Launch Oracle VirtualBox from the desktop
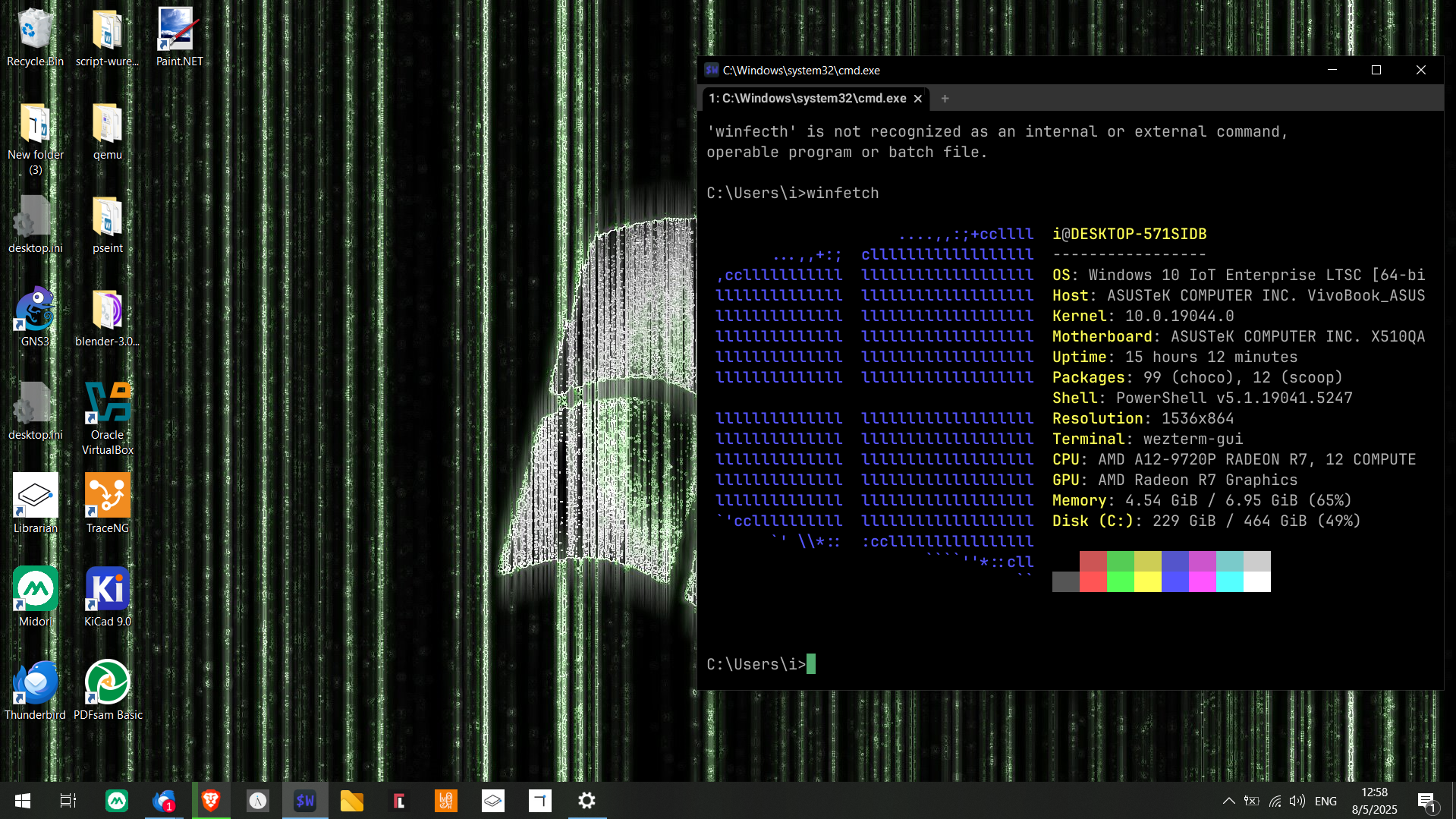1456x819 pixels. (x=107, y=418)
